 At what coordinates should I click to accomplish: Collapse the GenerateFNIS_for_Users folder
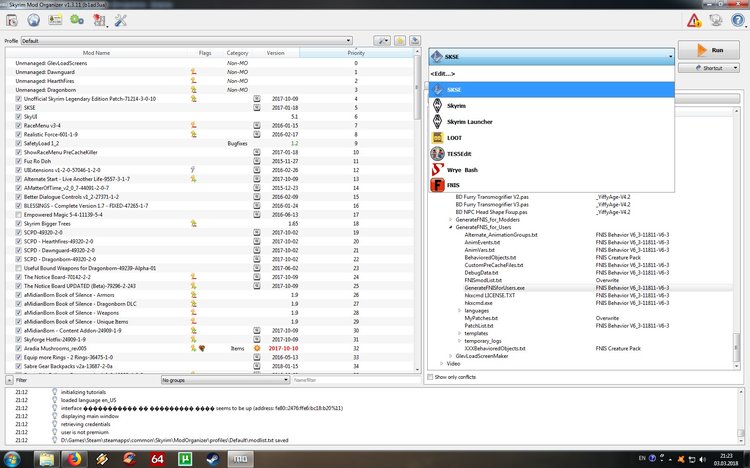(x=451, y=227)
